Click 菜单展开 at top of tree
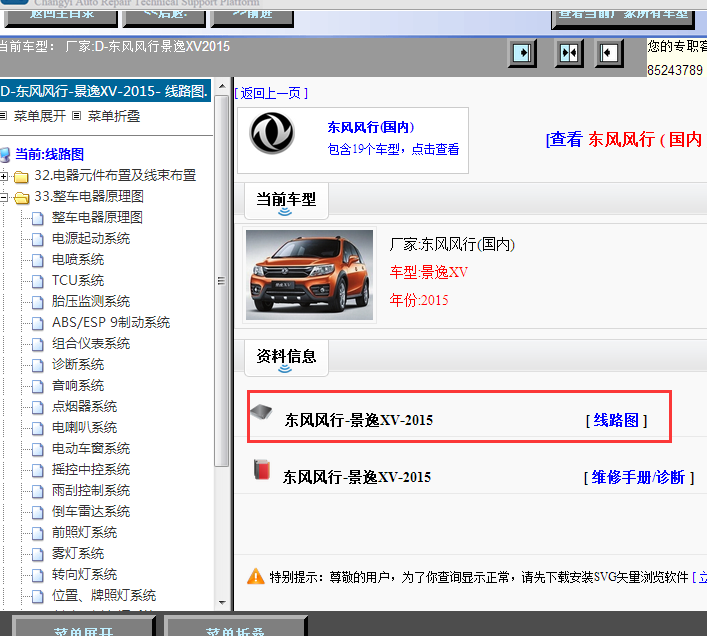 (40, 116)
